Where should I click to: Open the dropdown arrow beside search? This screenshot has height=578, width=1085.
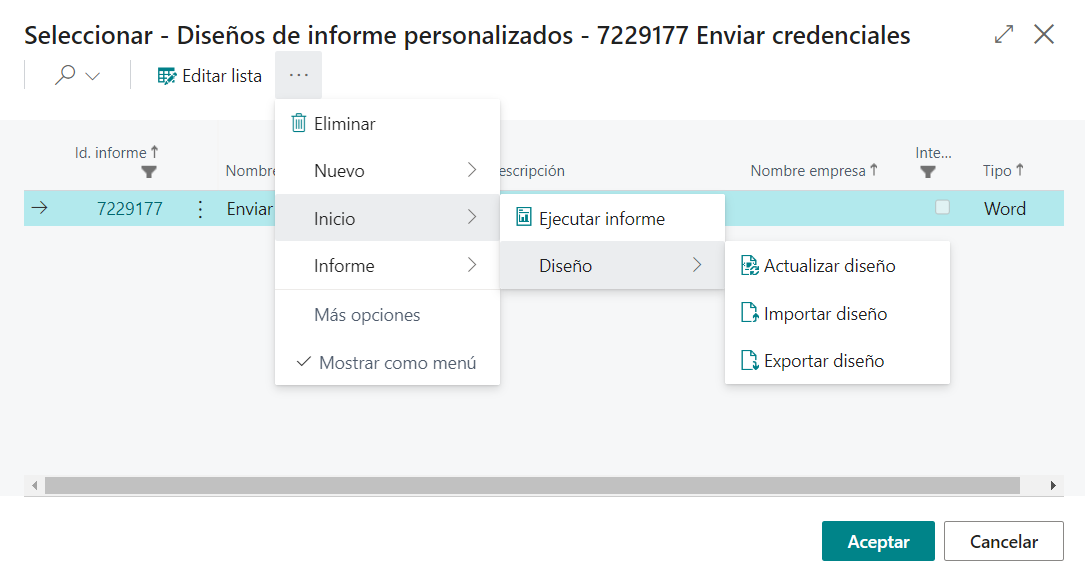click(93, 77)
